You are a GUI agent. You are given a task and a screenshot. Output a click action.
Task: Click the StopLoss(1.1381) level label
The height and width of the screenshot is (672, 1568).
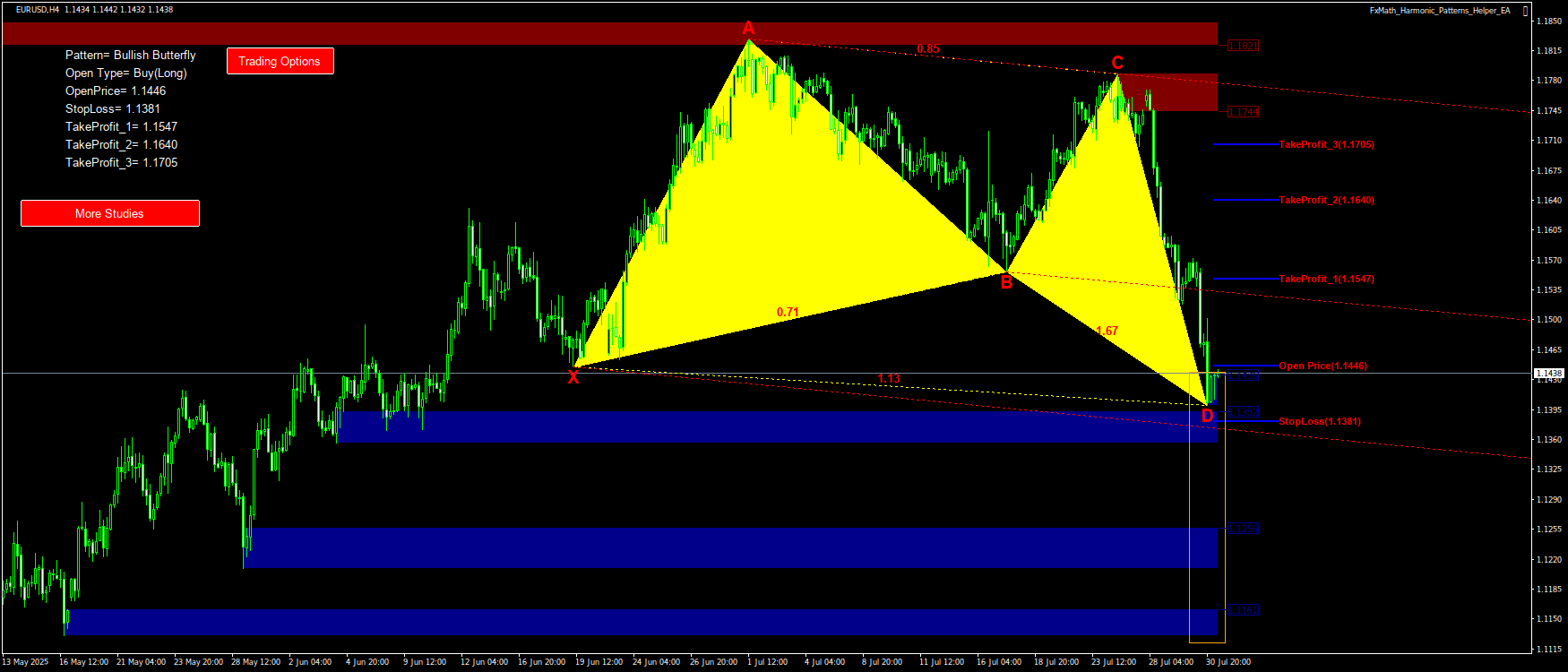(x=1319, y=421)
